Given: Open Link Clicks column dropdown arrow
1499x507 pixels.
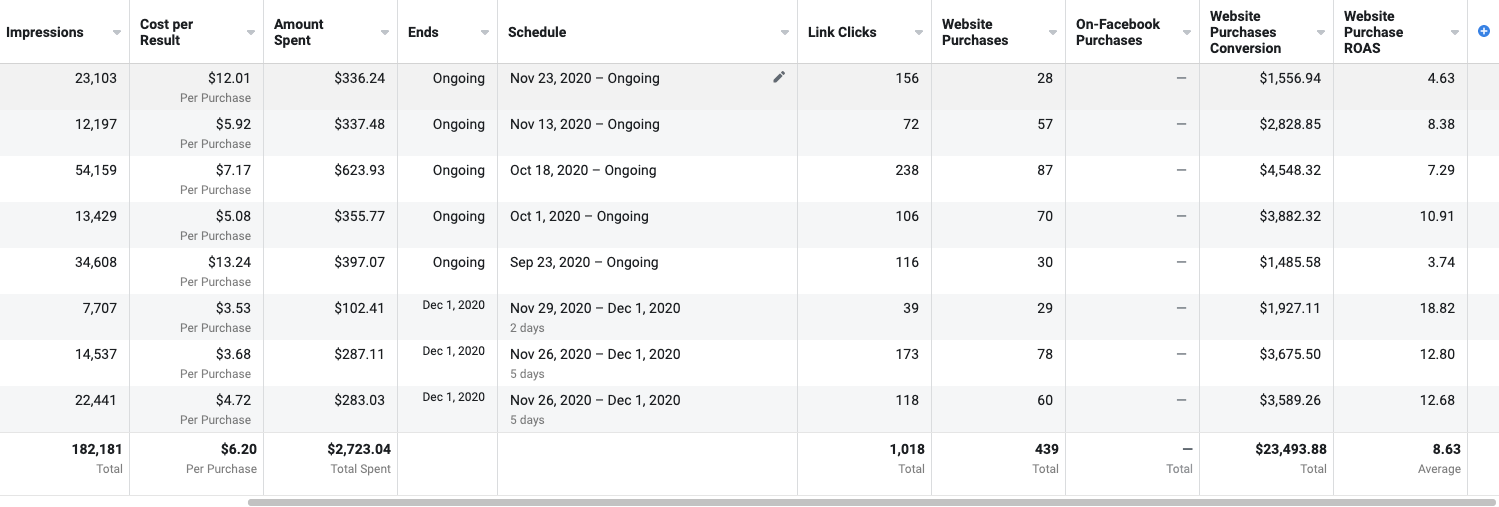Looking at the screenshot, I should coord(919,33).
